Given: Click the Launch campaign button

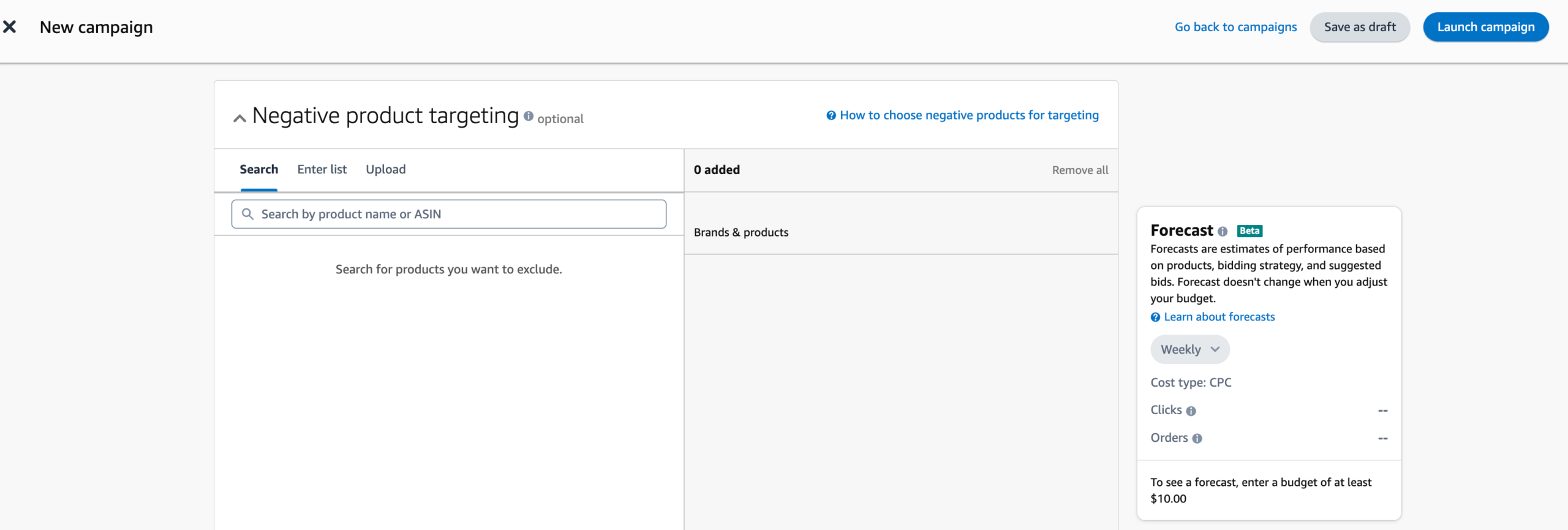Looking at the screenshot, I should 1486,27.
